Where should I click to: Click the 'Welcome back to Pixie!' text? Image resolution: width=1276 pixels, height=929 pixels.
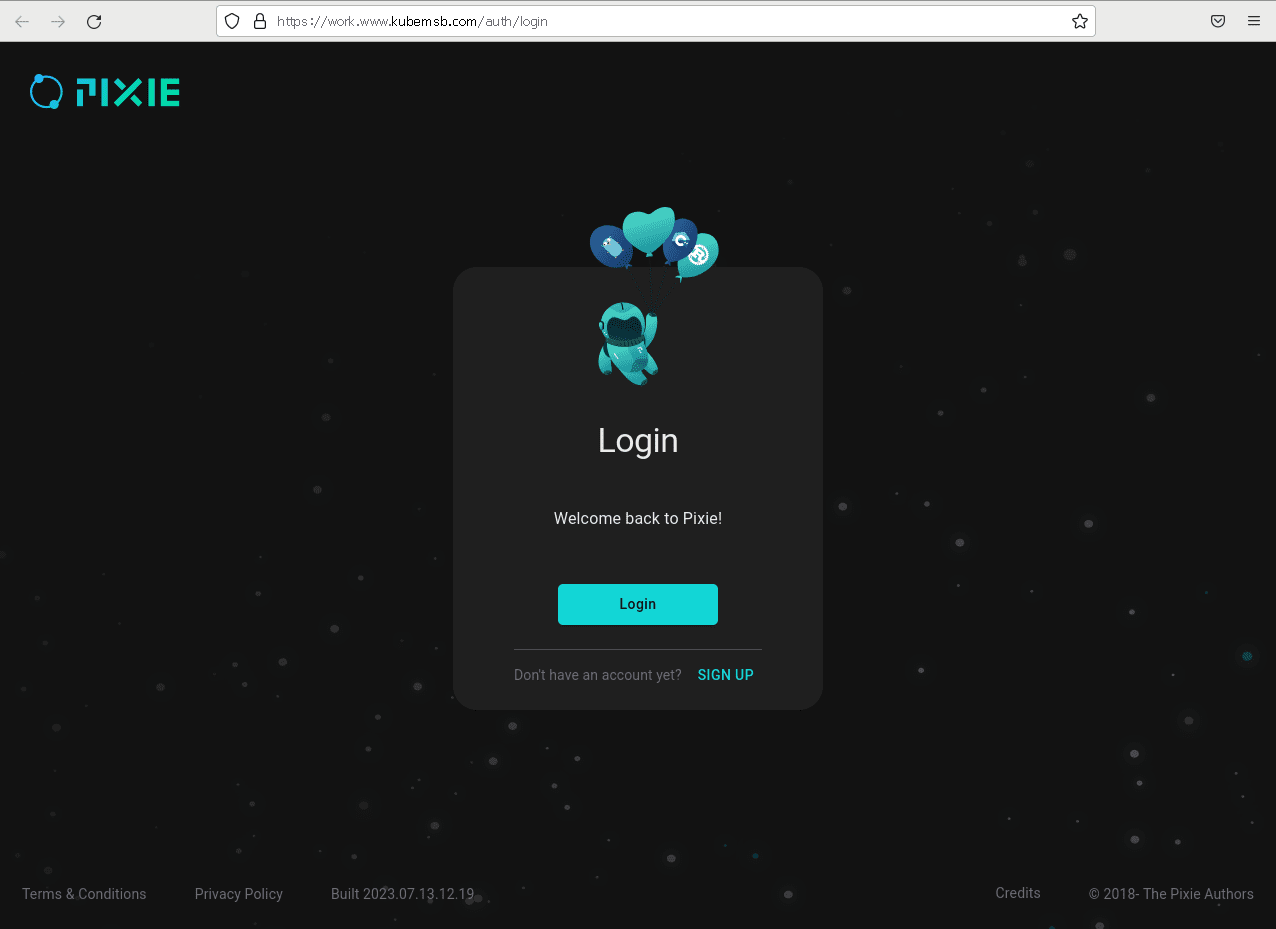[638, 518]
